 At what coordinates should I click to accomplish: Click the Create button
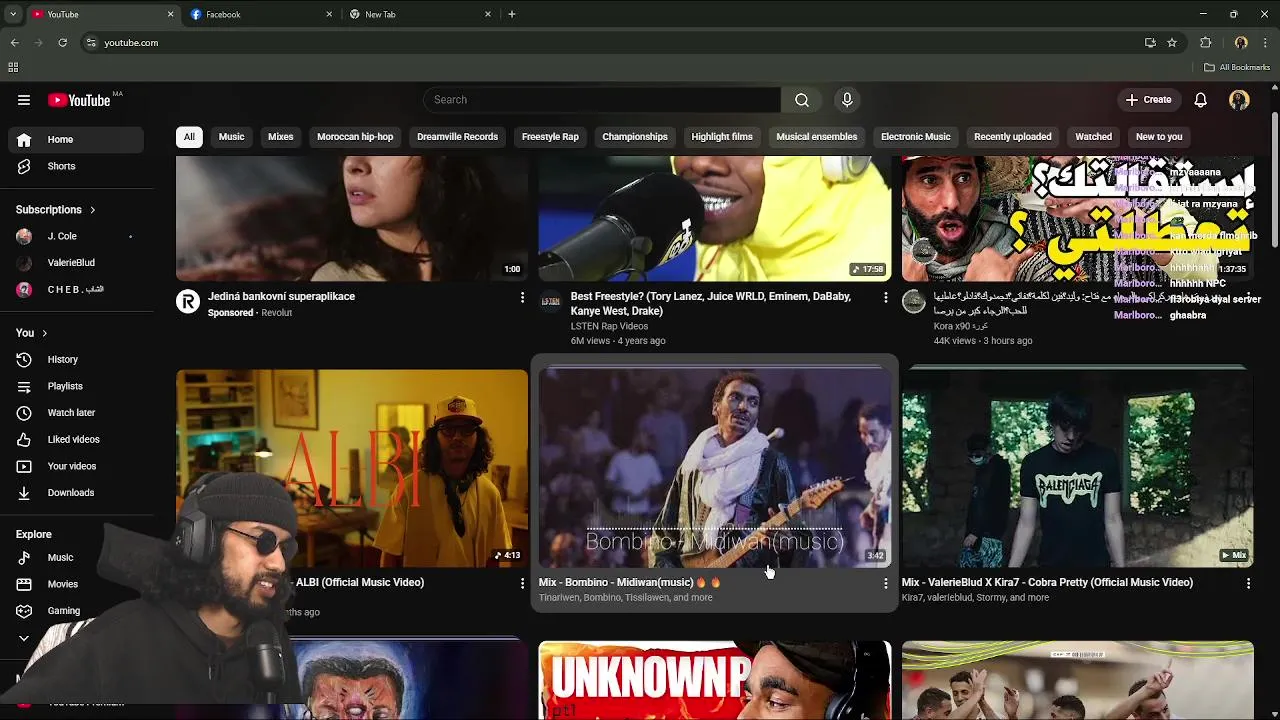pyautogui.click(x=1148, y=100)
